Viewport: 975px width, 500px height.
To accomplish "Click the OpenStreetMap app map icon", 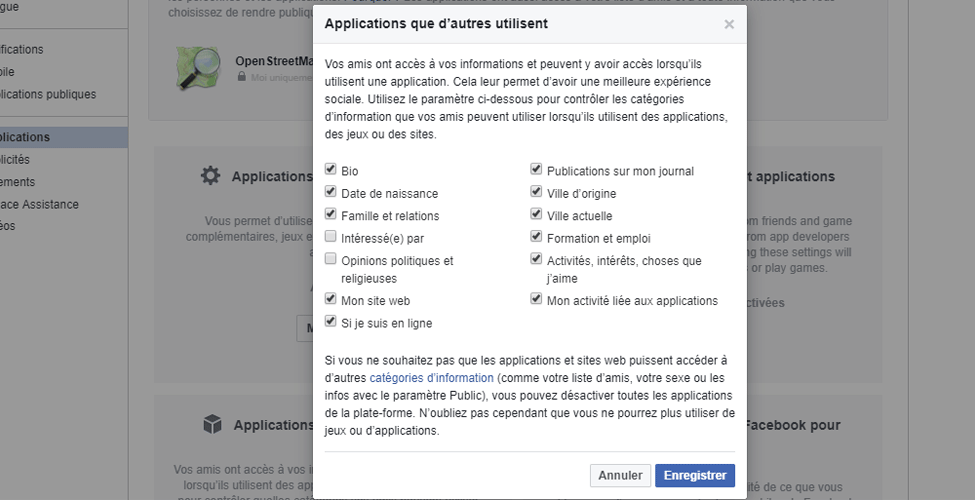I will [199, 68].
